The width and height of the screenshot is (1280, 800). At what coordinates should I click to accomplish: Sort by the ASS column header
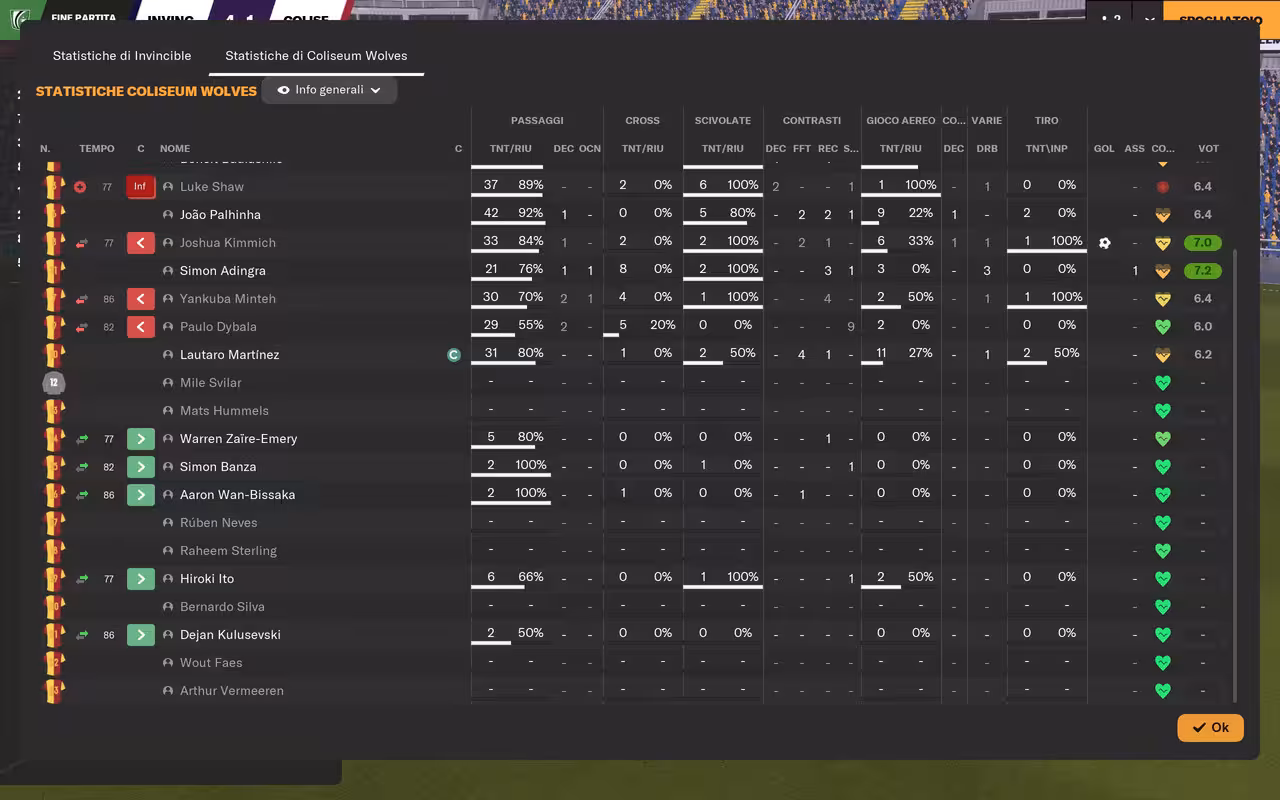coord(1134,149)
